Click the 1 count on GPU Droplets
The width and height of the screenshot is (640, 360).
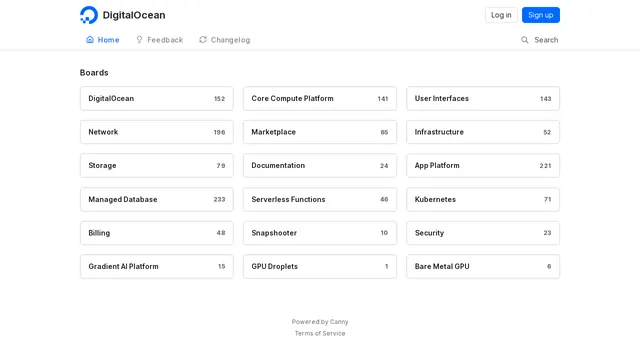point(387,266)
